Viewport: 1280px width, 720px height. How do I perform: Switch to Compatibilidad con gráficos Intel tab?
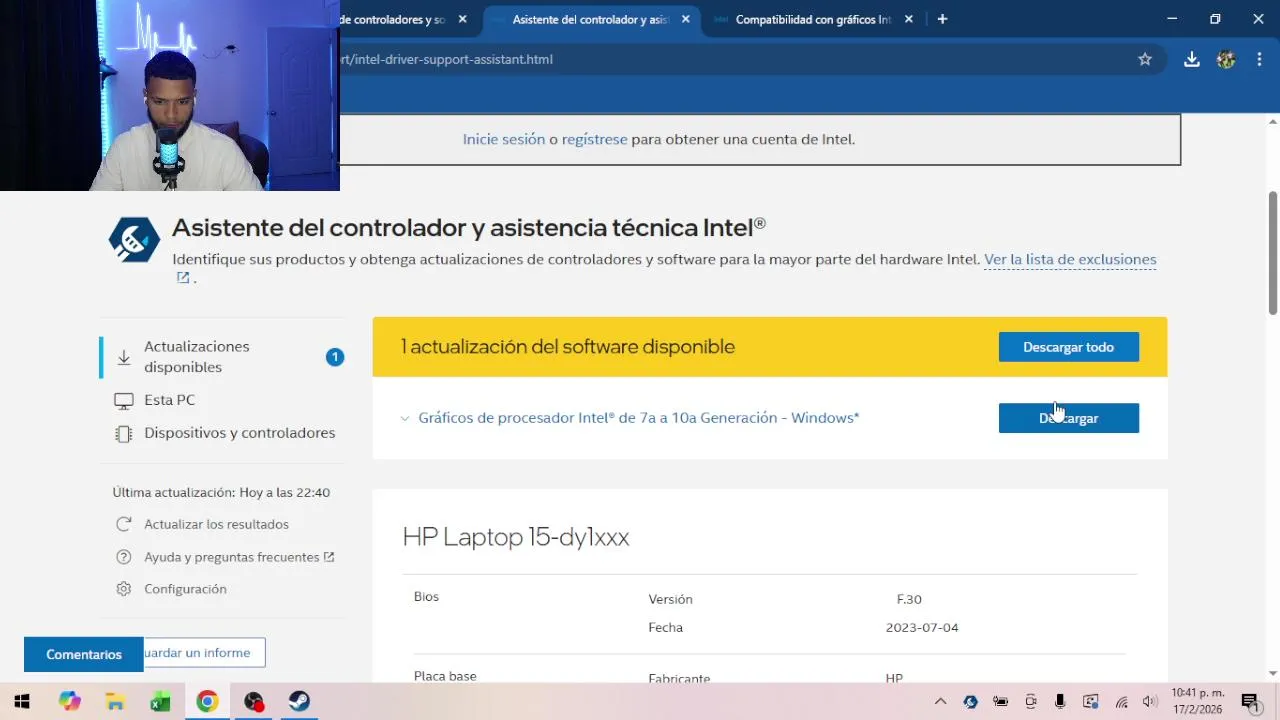point(812,19)
